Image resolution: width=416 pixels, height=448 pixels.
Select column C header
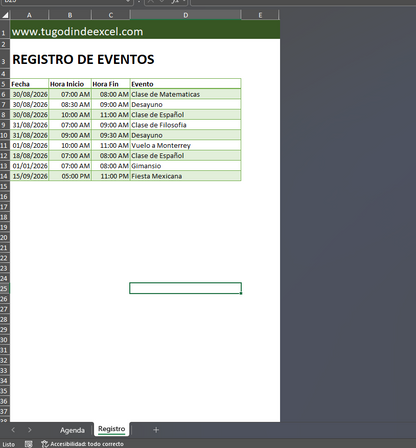[111, 15]
